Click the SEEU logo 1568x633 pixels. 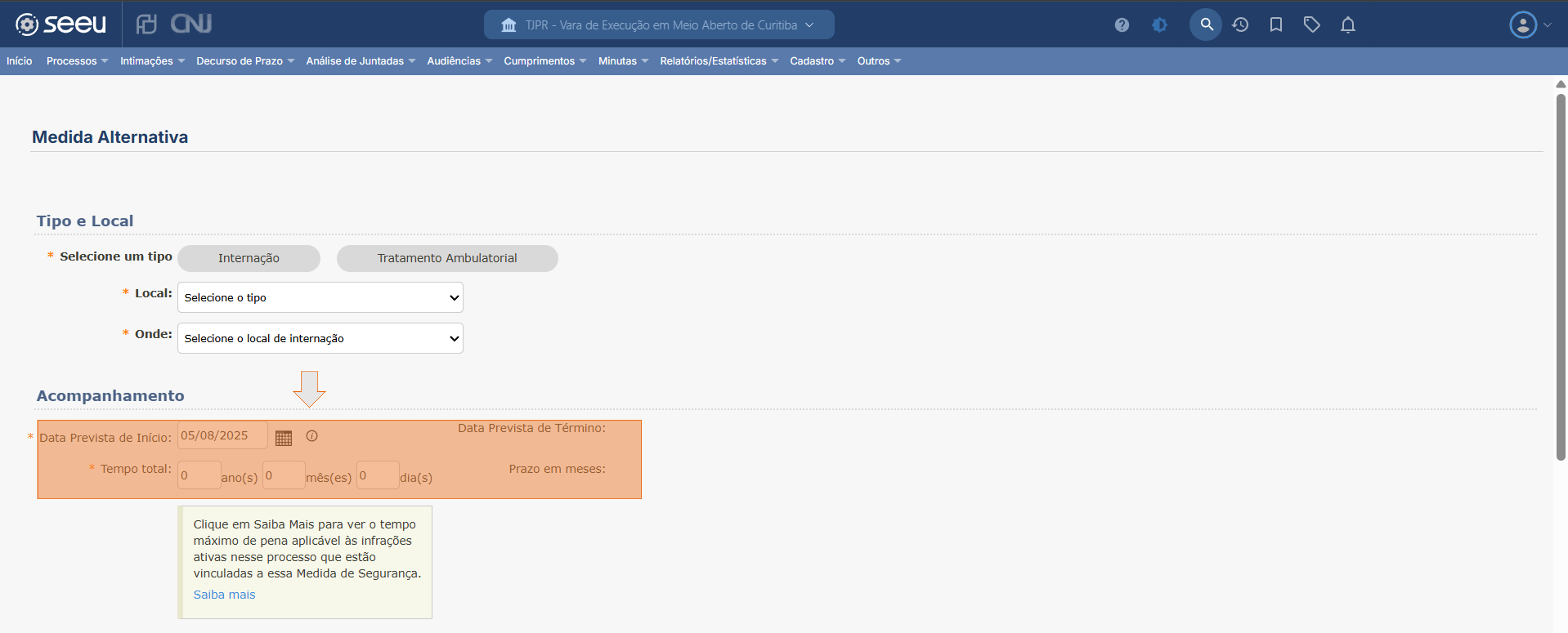(60, 24)
